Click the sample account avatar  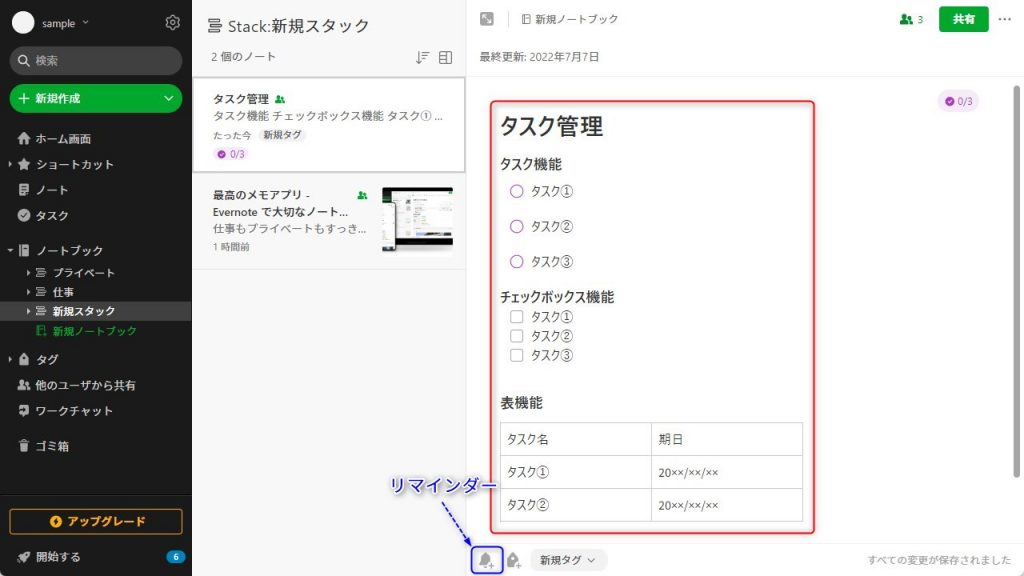pos(23,23)
